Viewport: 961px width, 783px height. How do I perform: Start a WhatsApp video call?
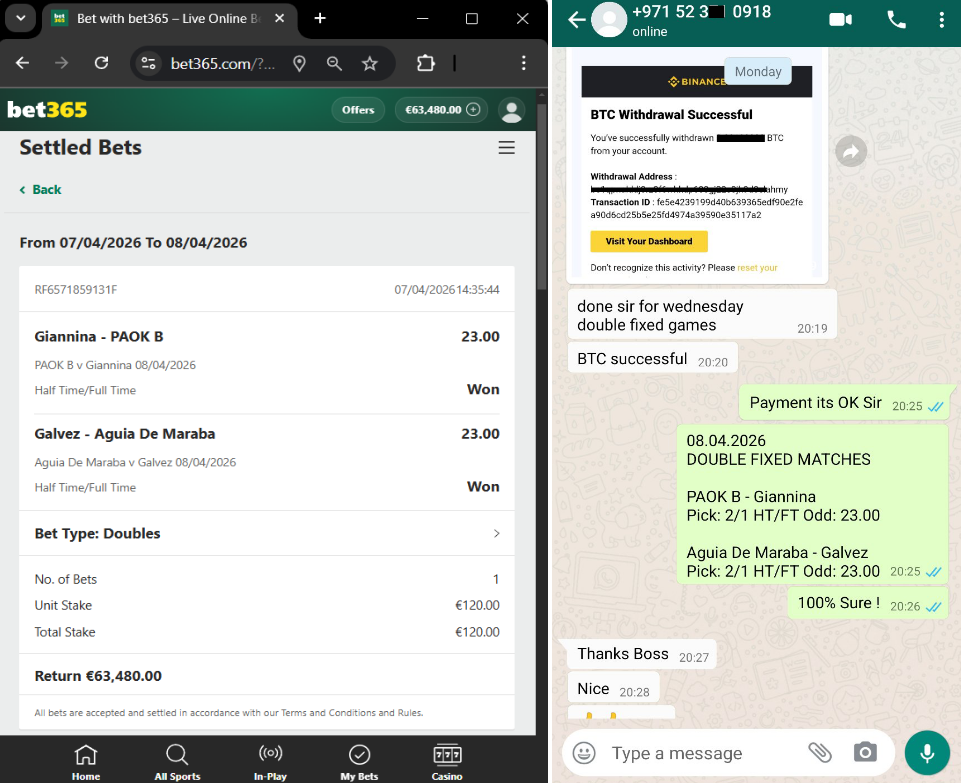[838, 20]
